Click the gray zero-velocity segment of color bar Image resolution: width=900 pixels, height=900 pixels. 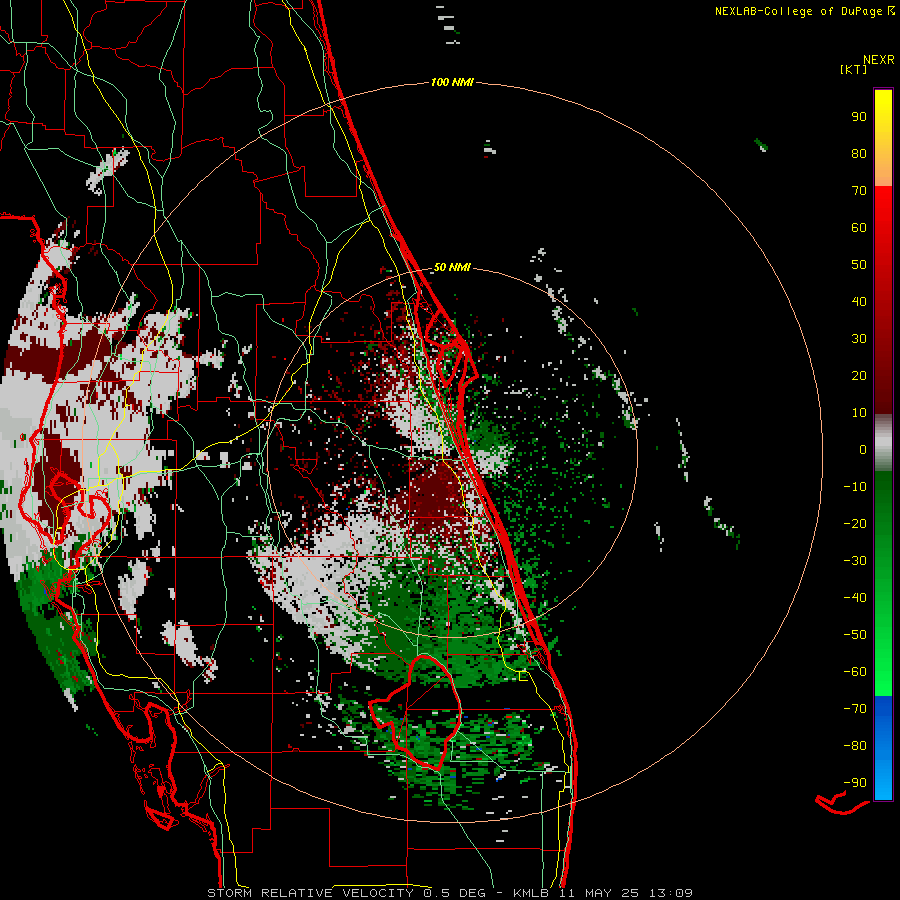(x=883, y=443)
